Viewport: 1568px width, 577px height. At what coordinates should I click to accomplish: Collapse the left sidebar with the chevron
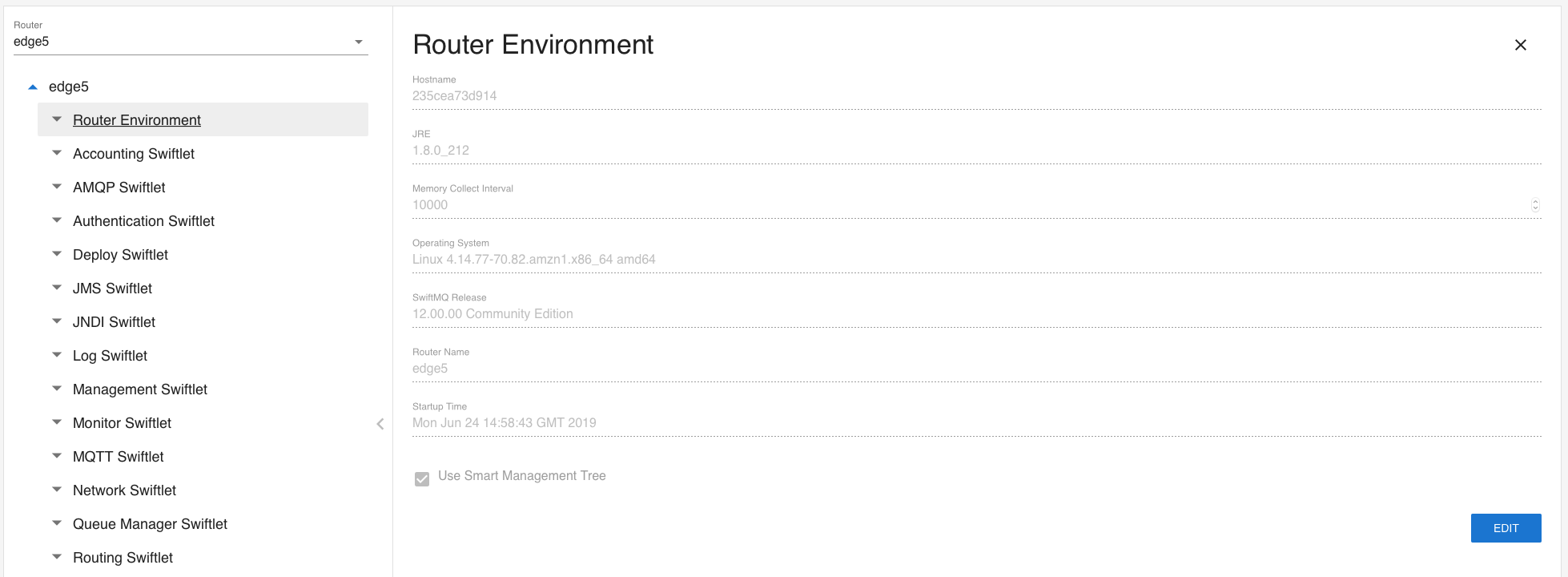pyautogui.click(x=380, y=424)
